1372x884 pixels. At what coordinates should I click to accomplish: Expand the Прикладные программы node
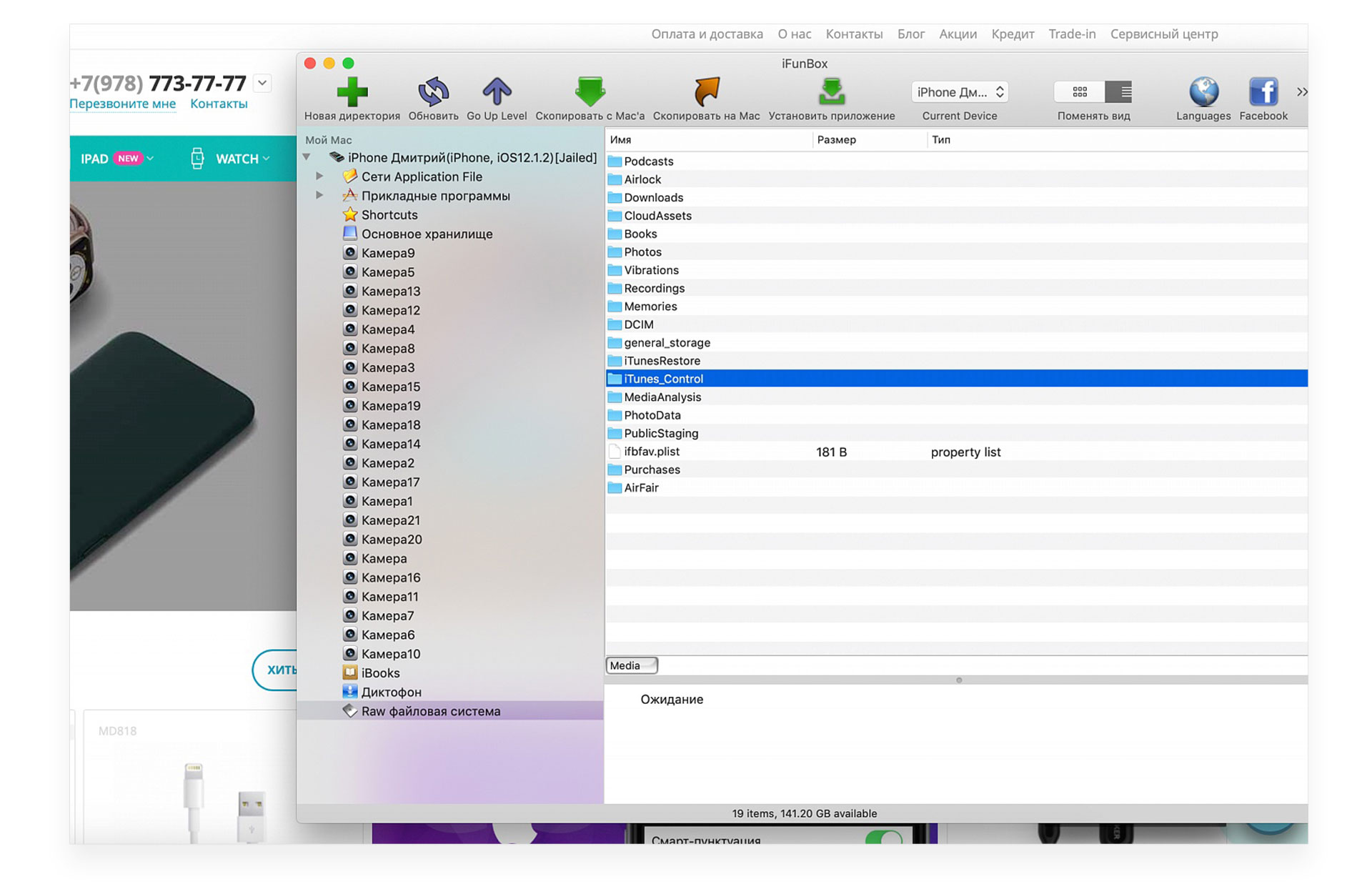click(319, 195)
